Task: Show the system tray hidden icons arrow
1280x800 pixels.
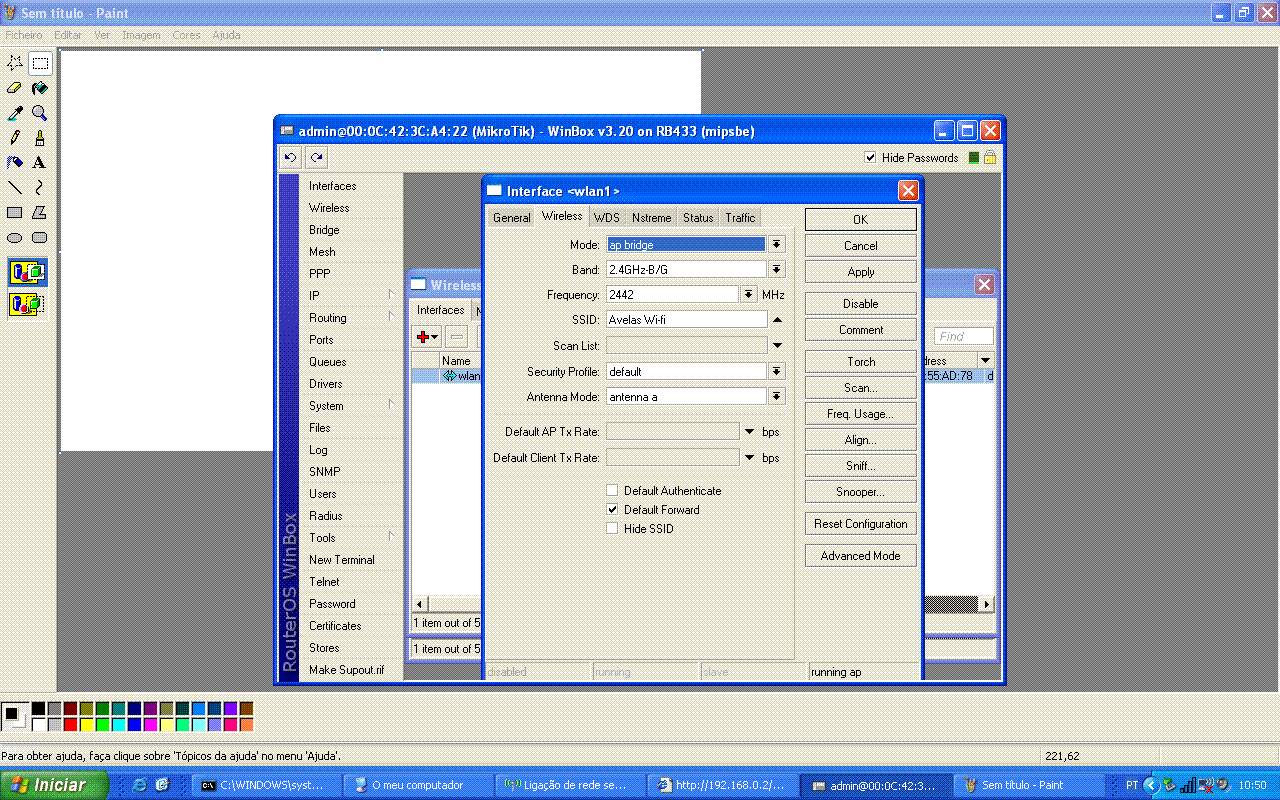Action: 1150,785
